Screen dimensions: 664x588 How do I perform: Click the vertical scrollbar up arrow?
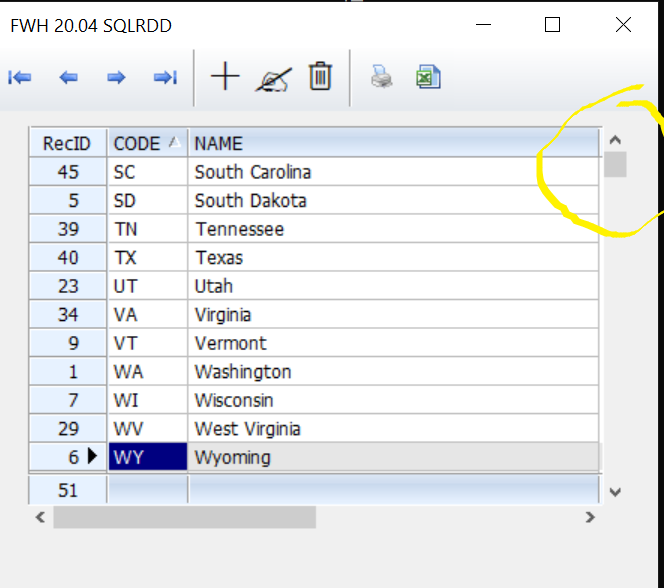[615, 140]
